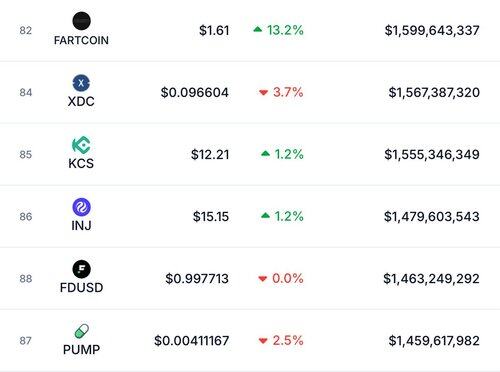
Task: Open the XDC ticker link
Action: pyautogui.click(x=81, y=101)
